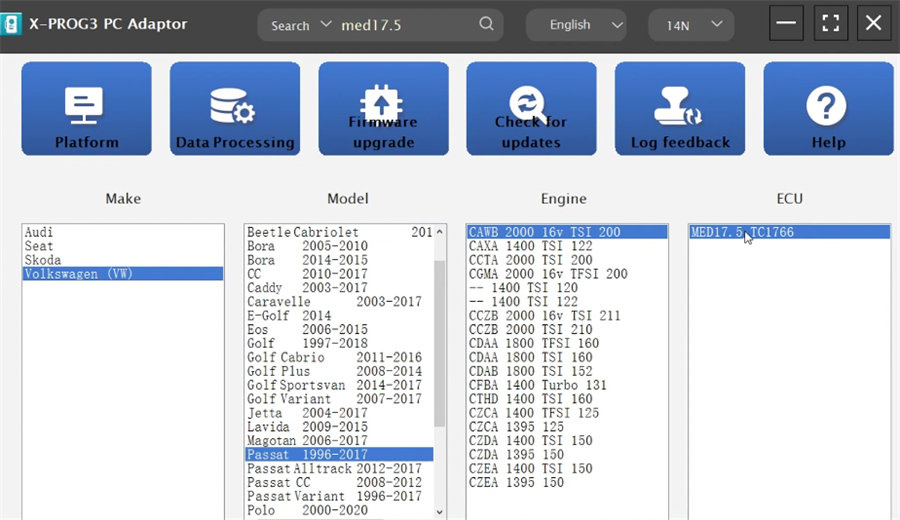Select Golf Plus 2008-2014 model
The height and width of the screenshot is (520, 900).
pyautogui.click(x=339, y=371)
